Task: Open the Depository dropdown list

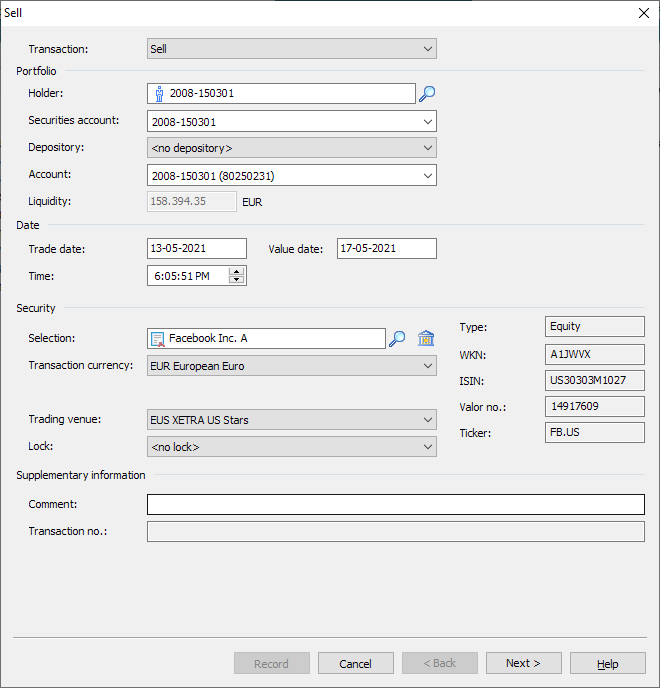Action: point(428,148)
